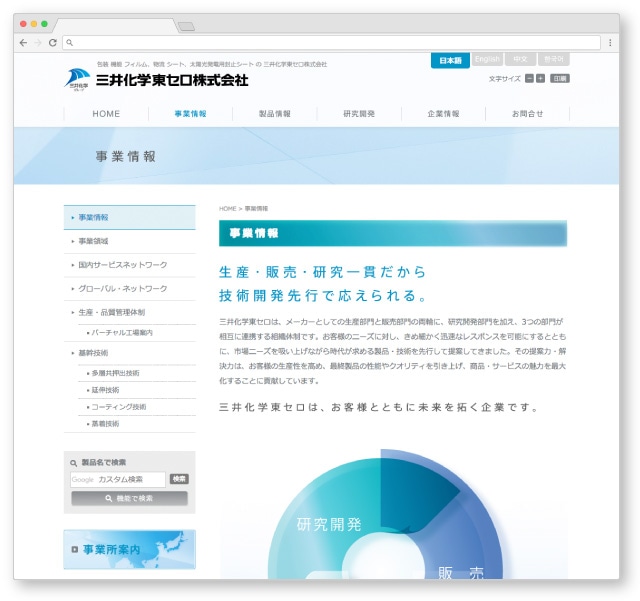
Task: Select the 日本語 language tab
Action: [x=450, y=60]
